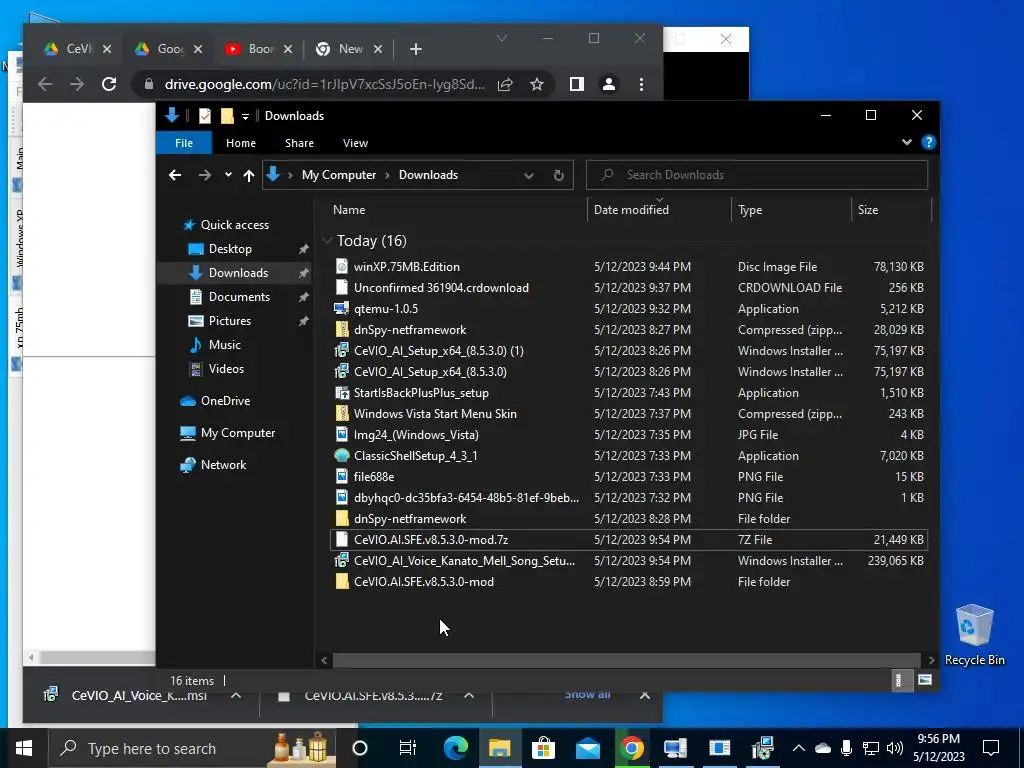Image resolution: width=1024 pixels, height=768 pixels.
Task: Click New Folder quick access toolbar icon
Action: click(x=227, y=116)
